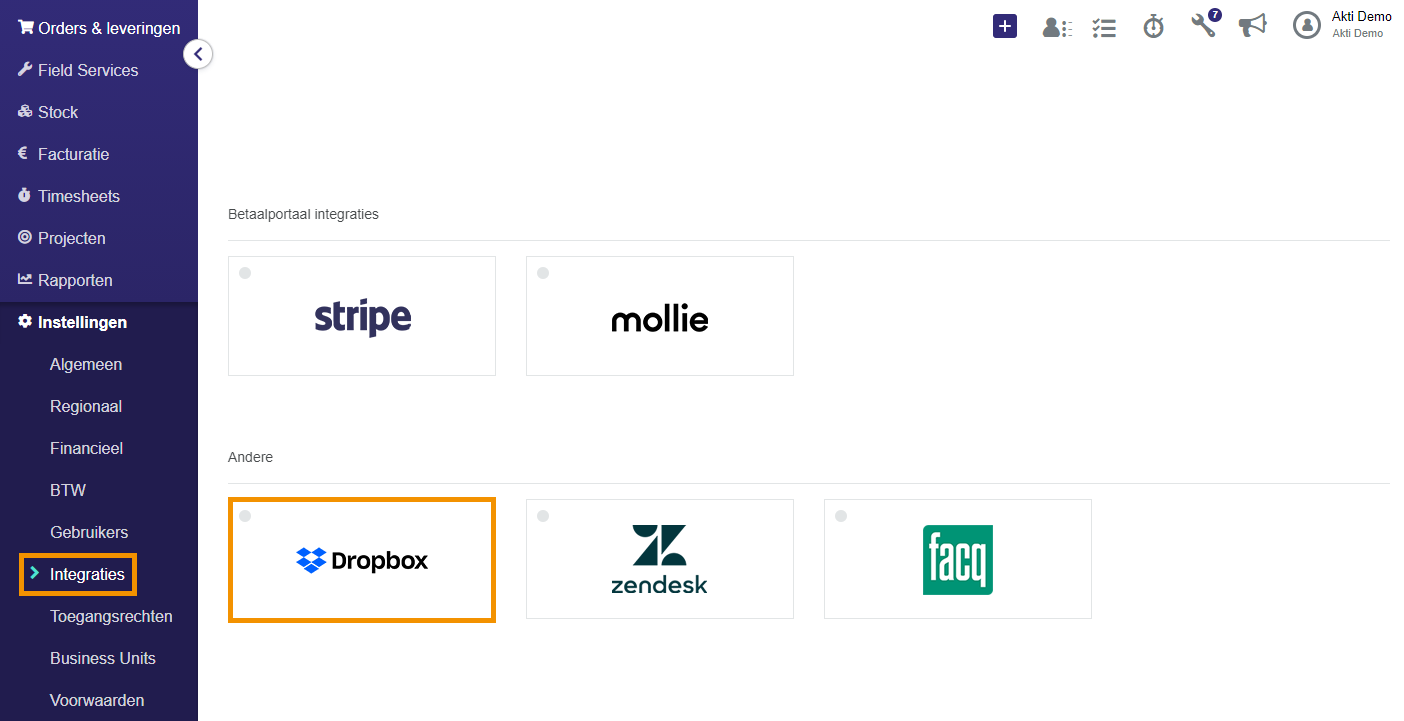Click the plus quick-add icon in top bar
The width and height of the screenshot is (1404, 721).
click(1005, 26)
